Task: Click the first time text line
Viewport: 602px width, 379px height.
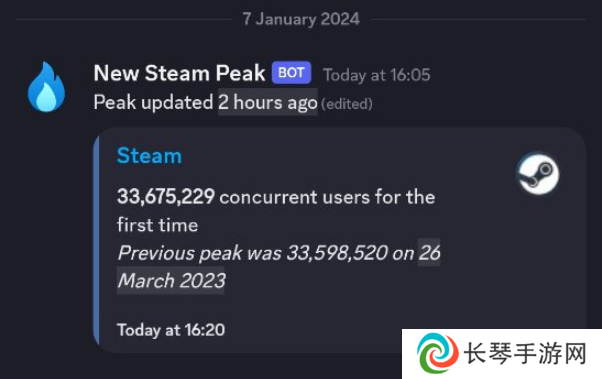Action: point(157,225)
